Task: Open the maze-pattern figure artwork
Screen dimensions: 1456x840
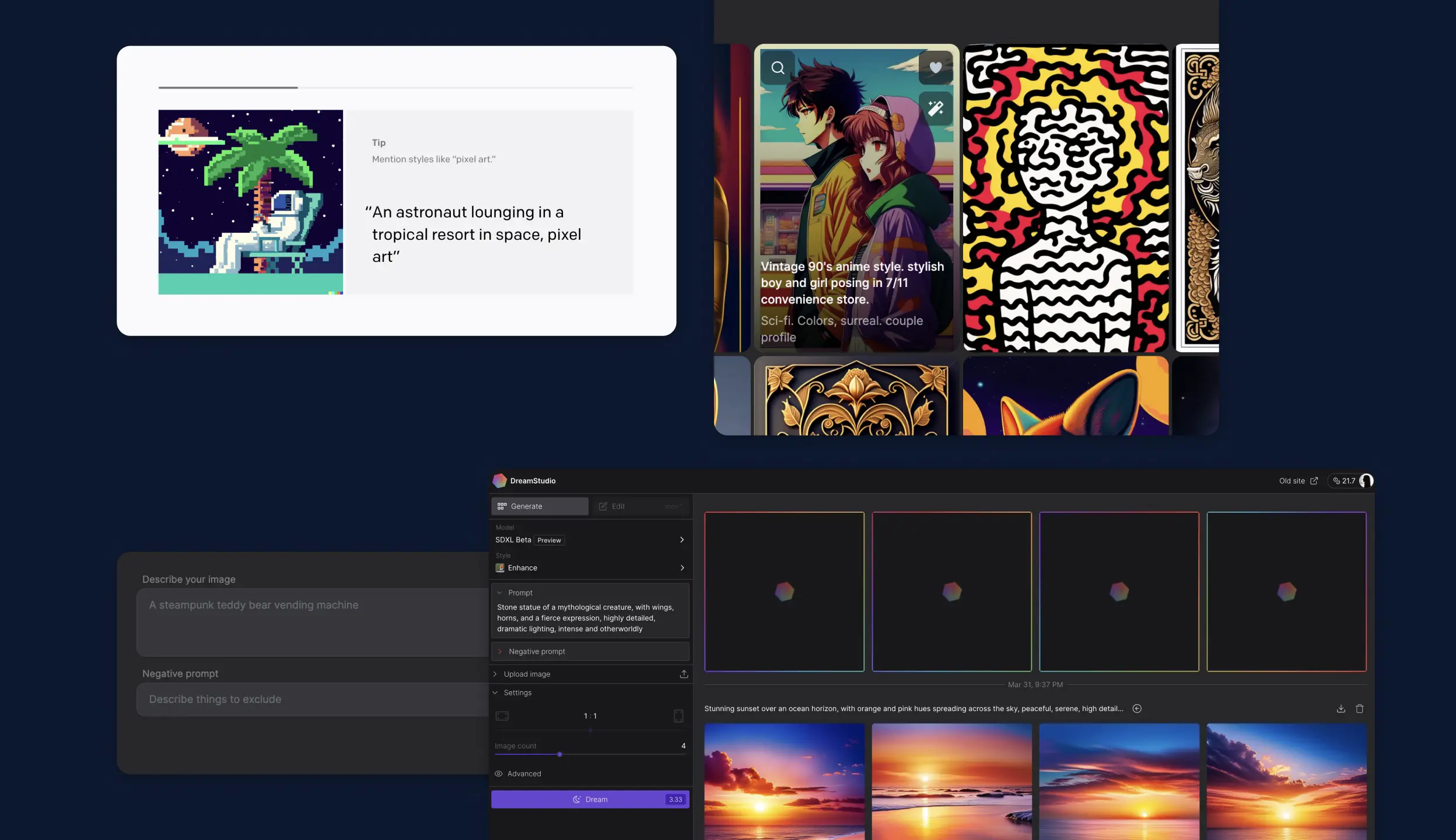Action: [x=1066, y=198]
